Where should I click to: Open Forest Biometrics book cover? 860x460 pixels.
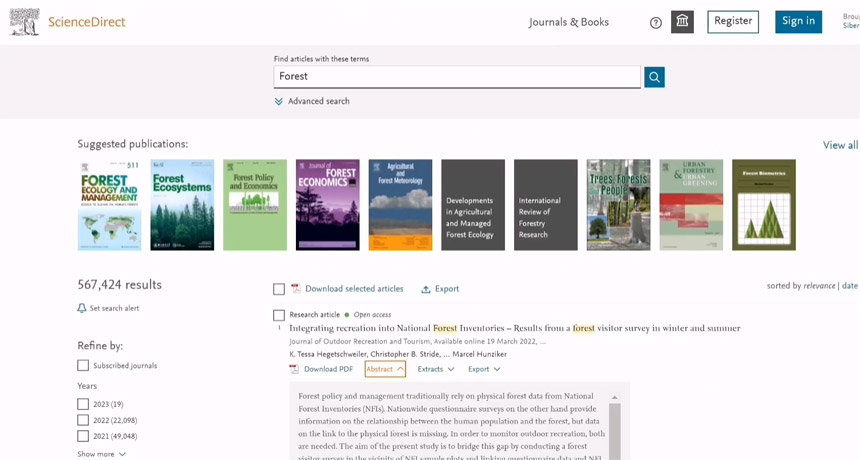[x=763, y=205]
